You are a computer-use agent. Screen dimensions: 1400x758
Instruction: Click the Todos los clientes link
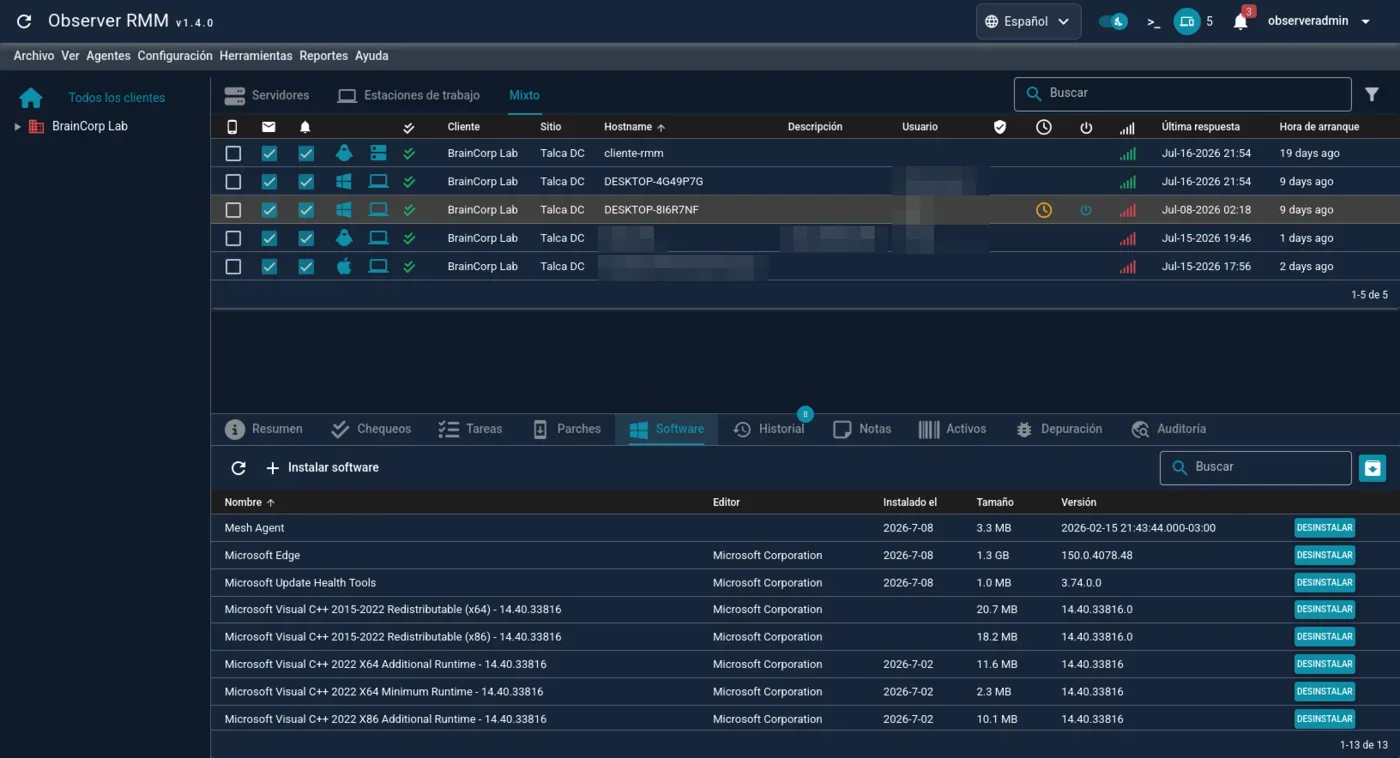pyautogui.click(x=117, y=98)
